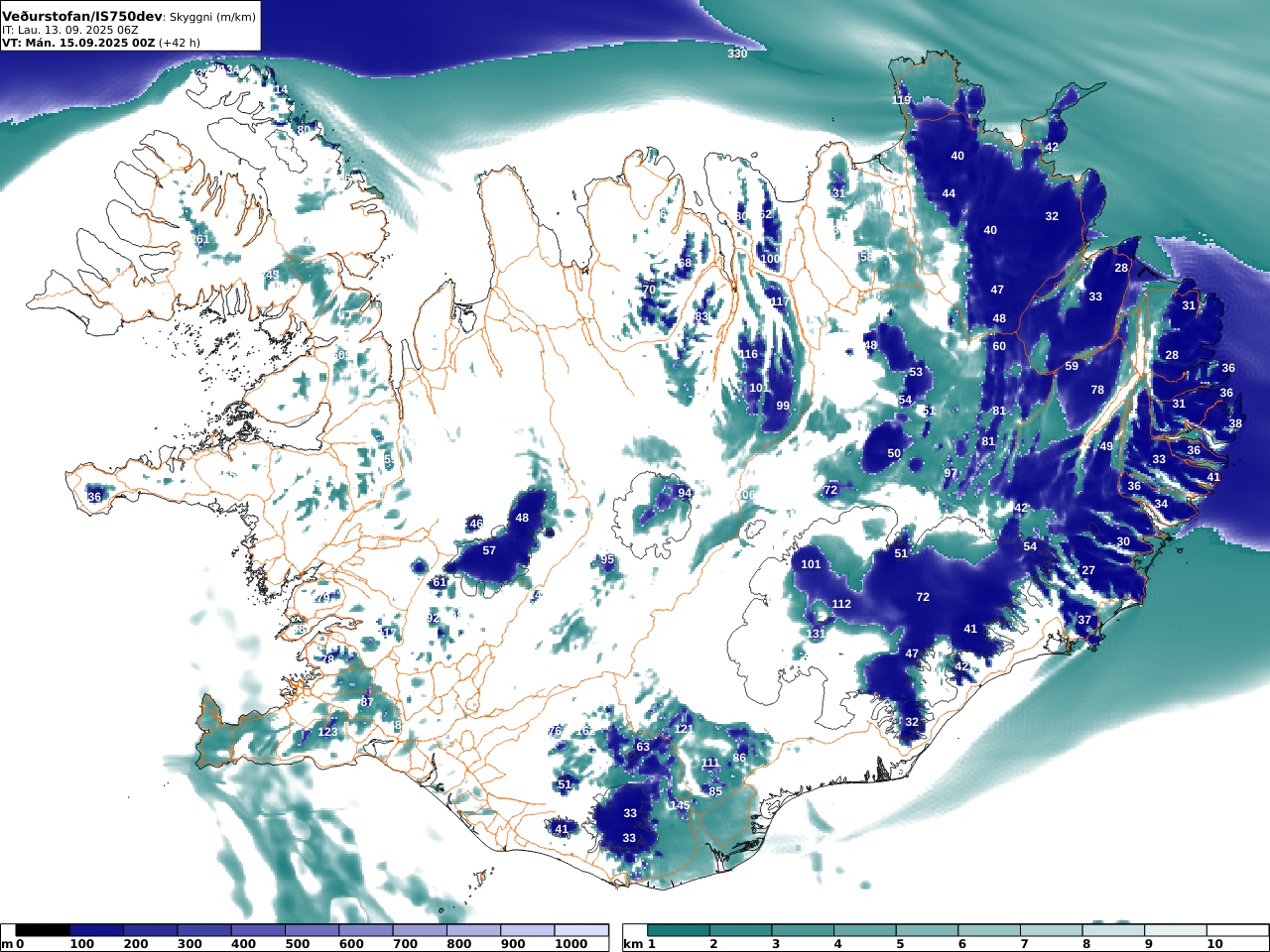Click visibility value 111 in south

coord(710,763)
